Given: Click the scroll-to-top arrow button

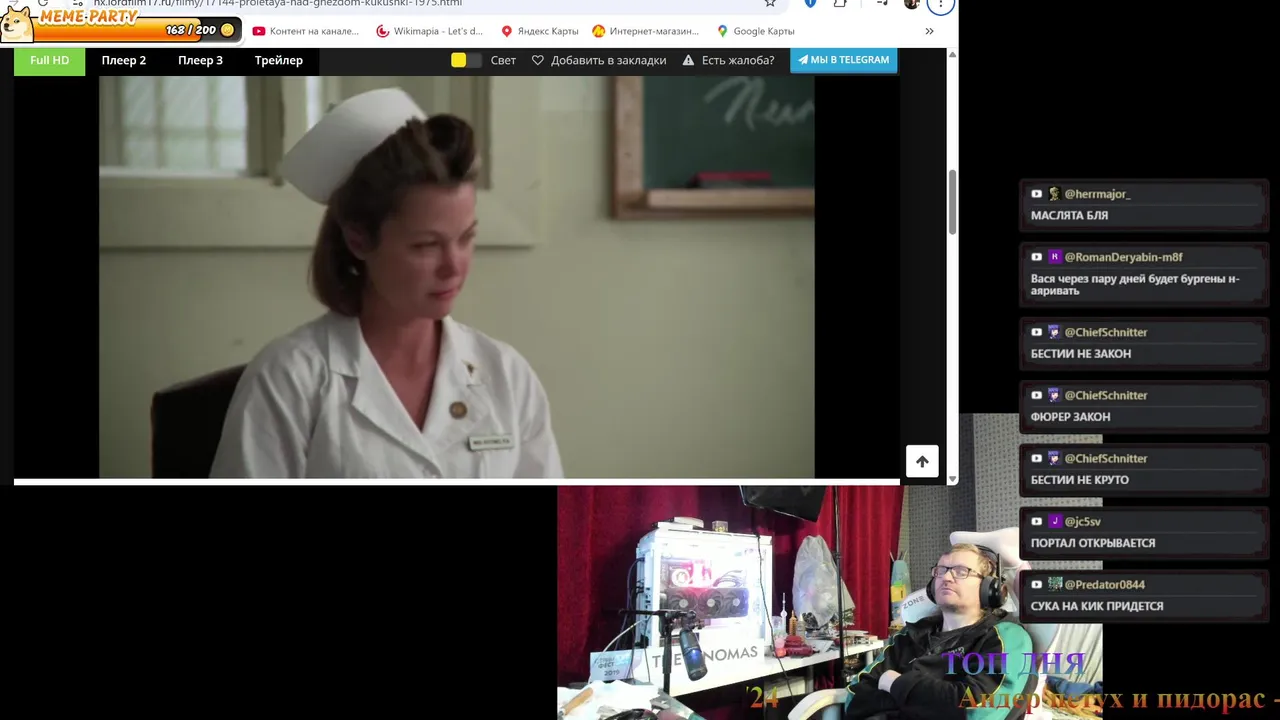Looking at the screenshot, I should [922, 461].
